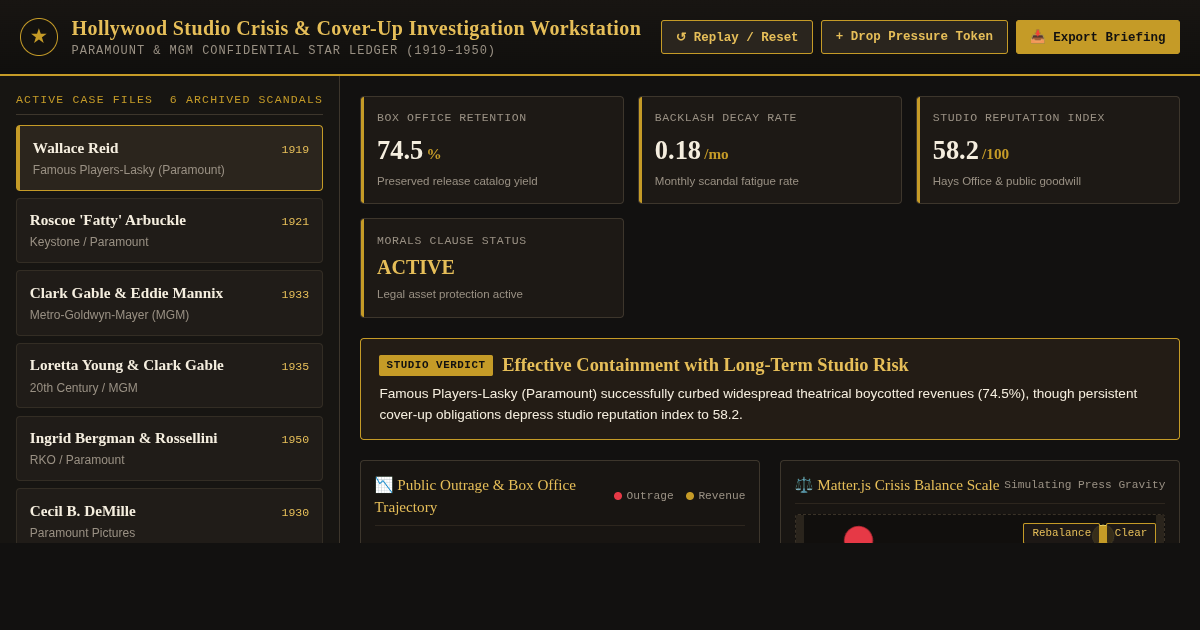Click the verdict headline 'Effective Containment with Long-Term Studio Risk'
Screen dimensions: 1200x630
pos(705,365)
